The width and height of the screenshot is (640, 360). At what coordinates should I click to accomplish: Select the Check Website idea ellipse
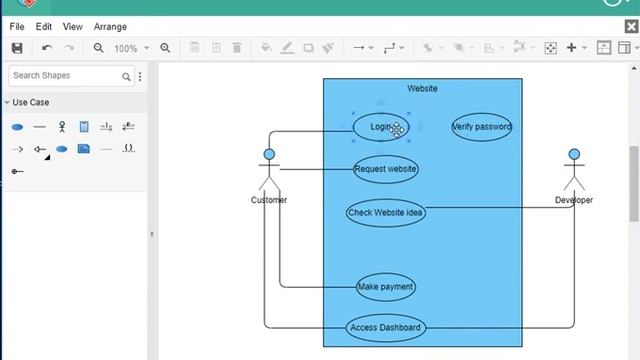click(x=386, y=213)
